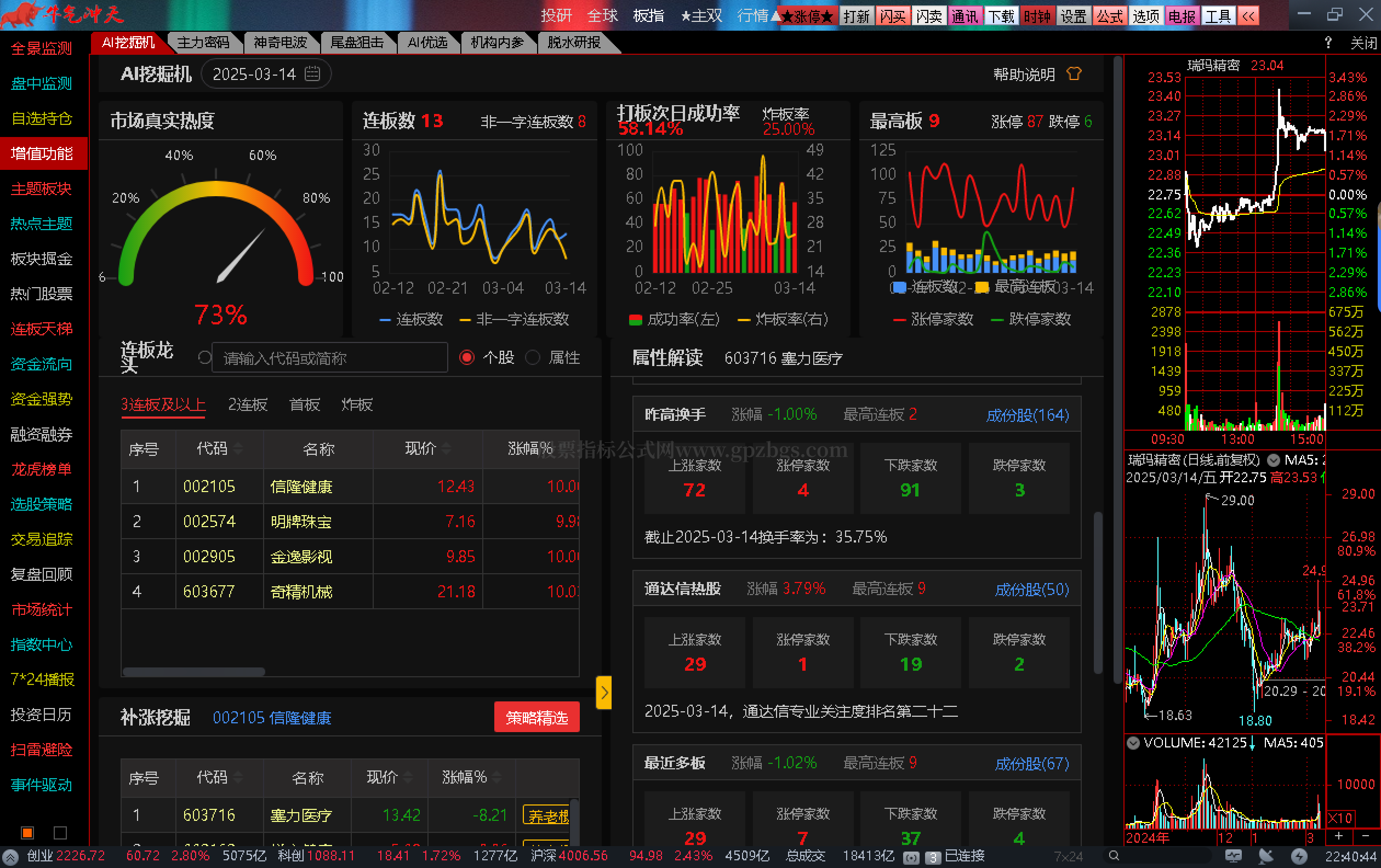Click the 关闭 button at top right
Image resolution: width=1381 pixels, height=868 pixels.
[1363, 42]
